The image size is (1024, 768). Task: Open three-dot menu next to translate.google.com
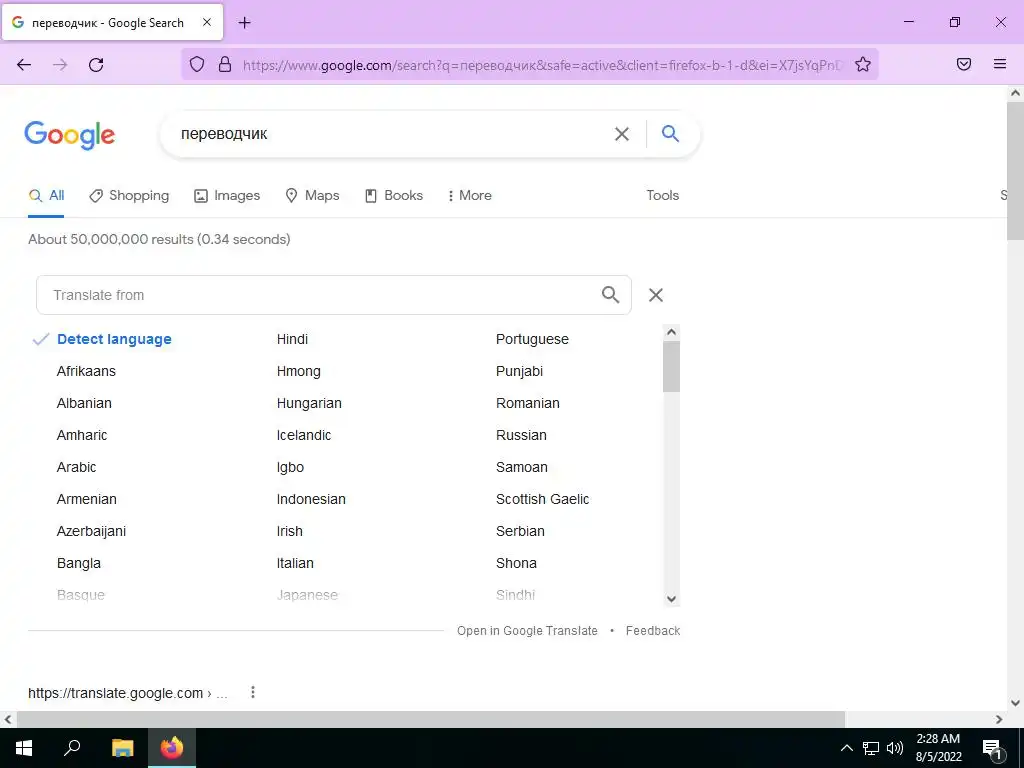click(x=253, y=692)
